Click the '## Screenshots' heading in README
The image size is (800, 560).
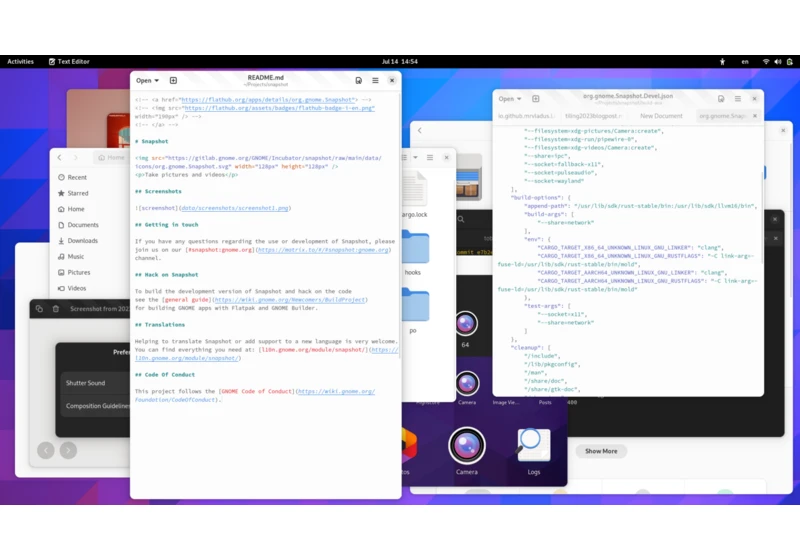tap(158, 192)
